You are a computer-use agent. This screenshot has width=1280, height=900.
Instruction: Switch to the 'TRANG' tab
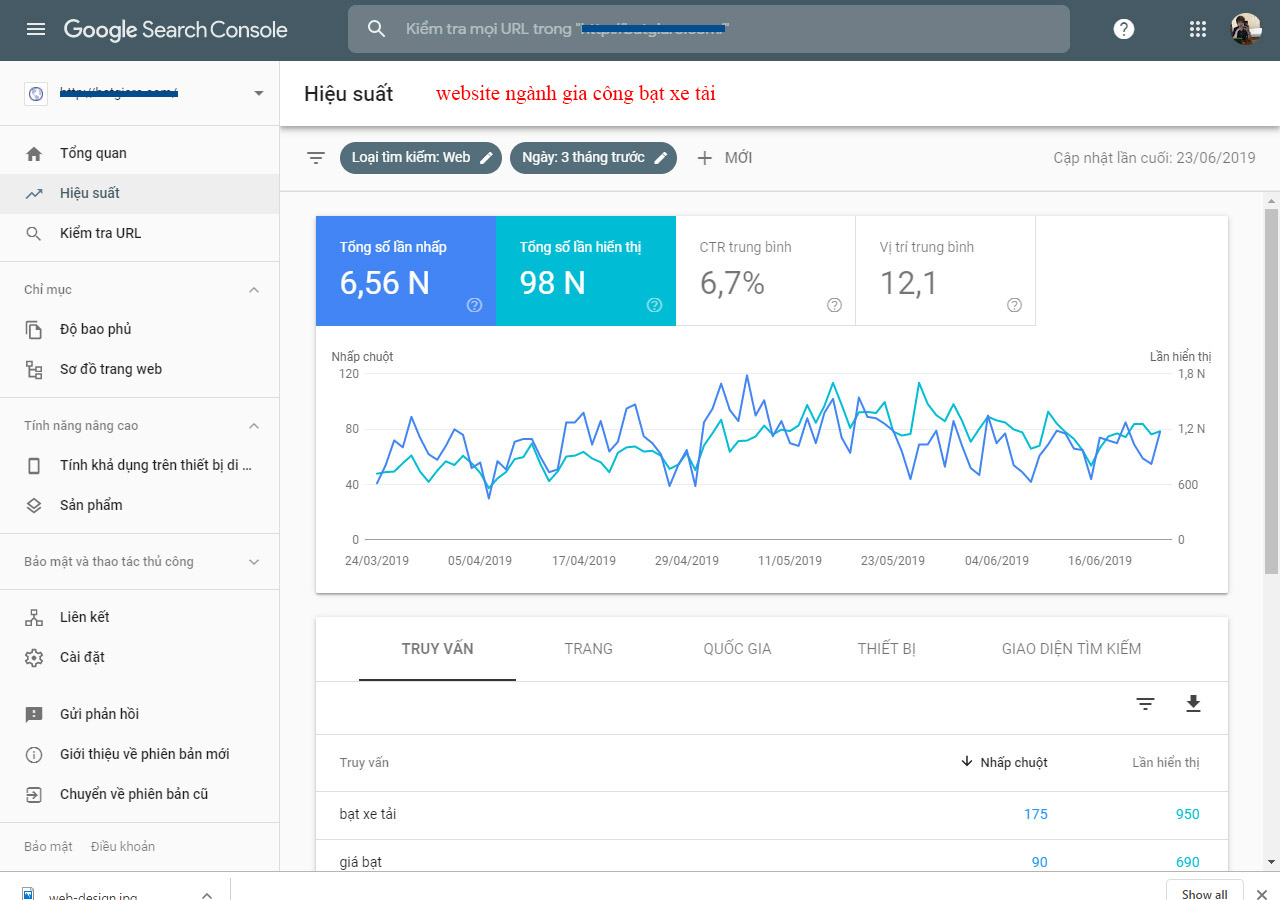(588, 649)
